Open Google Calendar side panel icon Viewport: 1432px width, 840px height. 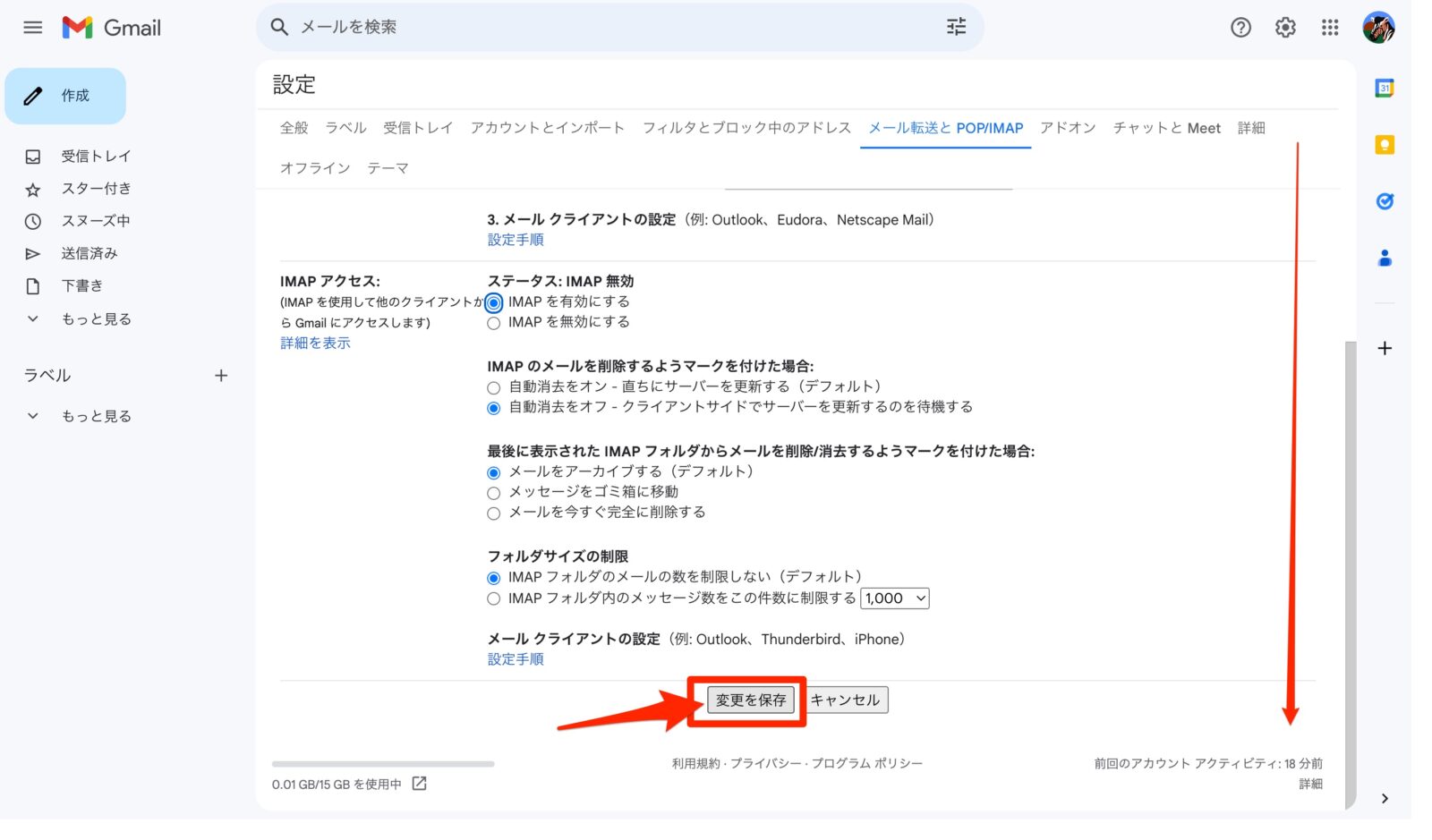tap(1385, 88)
